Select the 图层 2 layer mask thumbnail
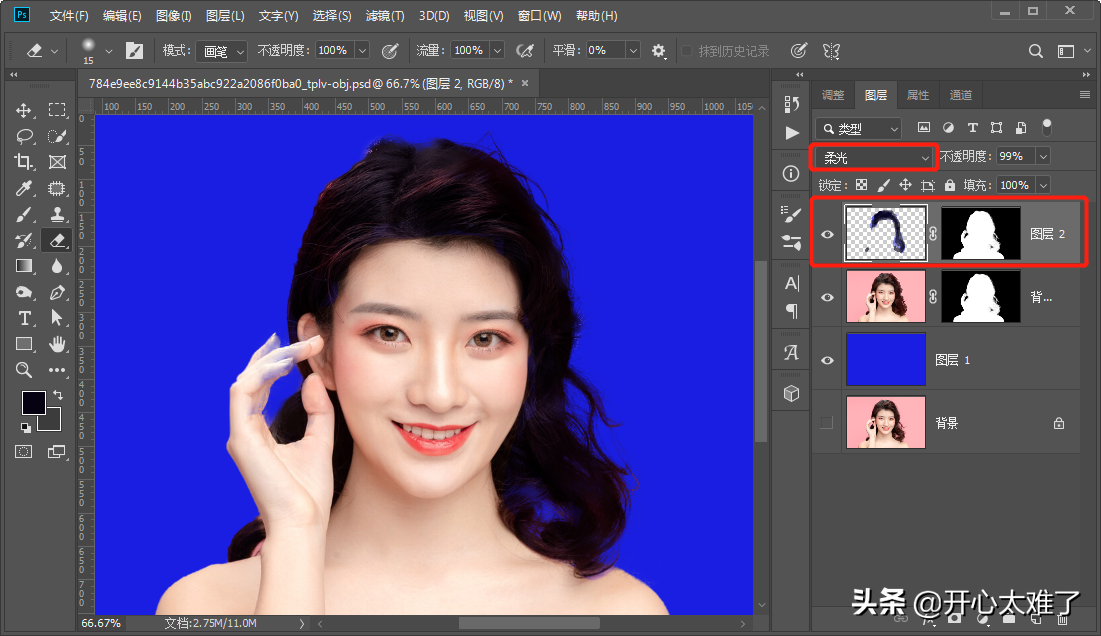Image resolution: width=1101 pixels, height=636 pixels. coord(980,234)
